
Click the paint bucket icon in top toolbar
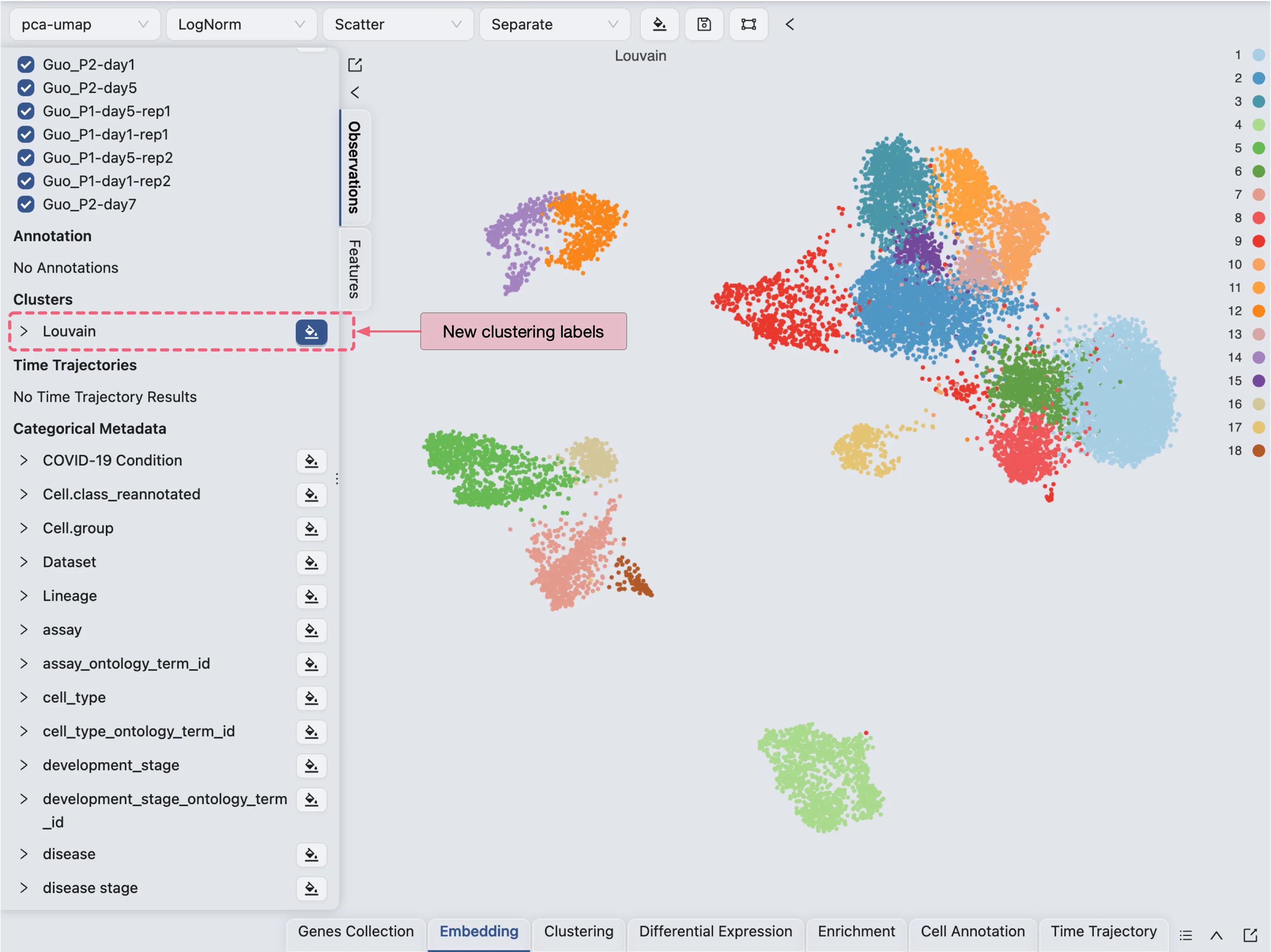pos(660,24)
